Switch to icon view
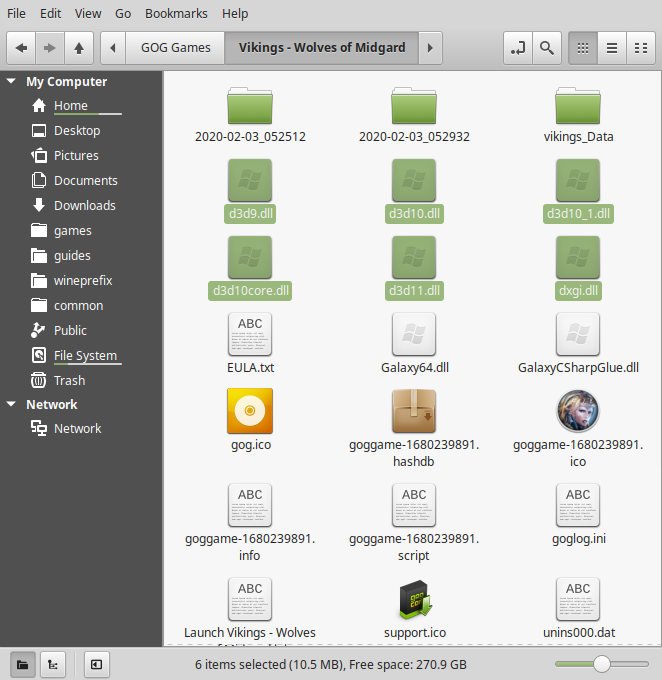The image size is (662, 680). click(583, 48)
